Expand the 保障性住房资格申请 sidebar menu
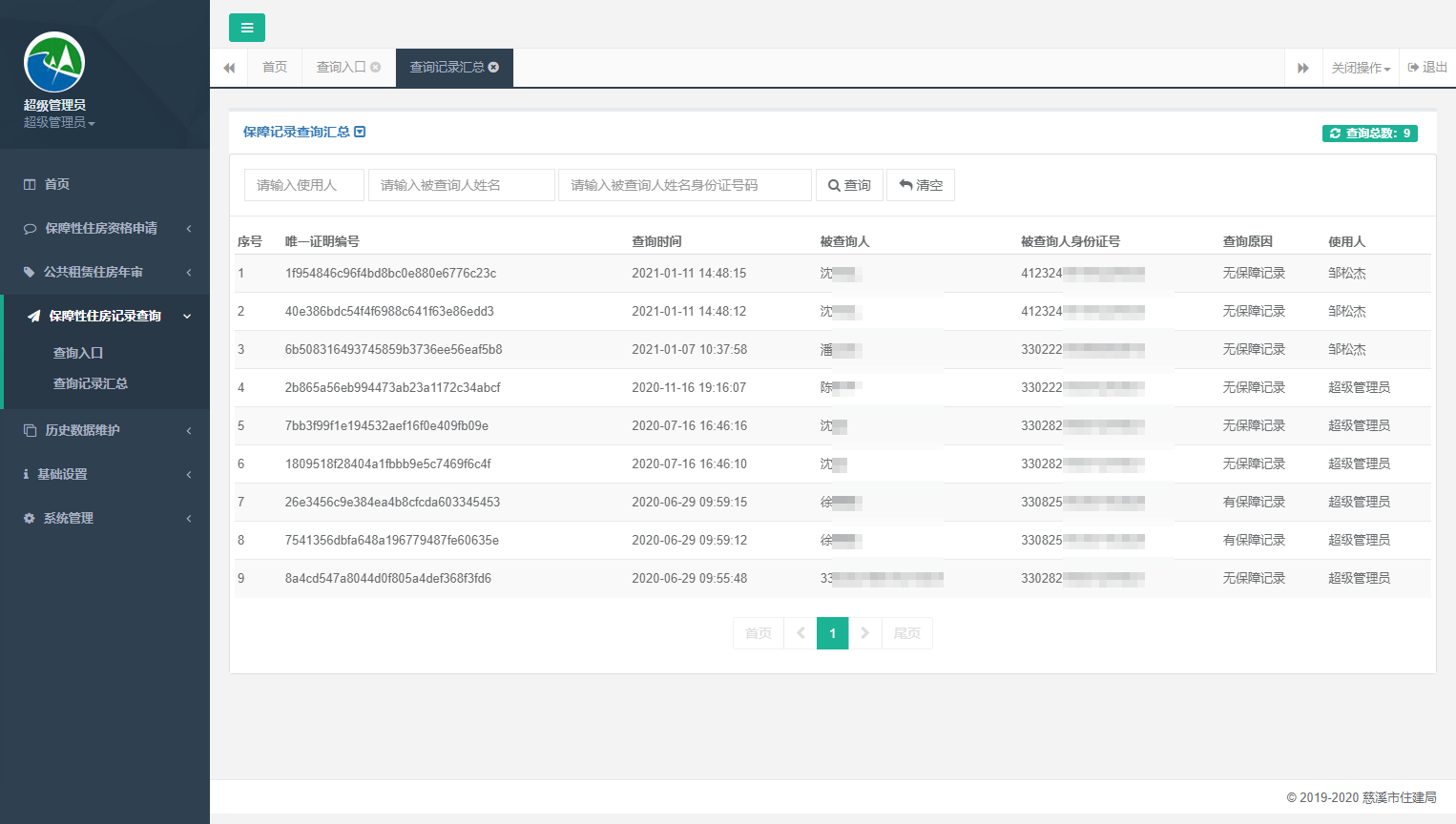Viewport: 1456px width, 824px height. click(105, 228)
